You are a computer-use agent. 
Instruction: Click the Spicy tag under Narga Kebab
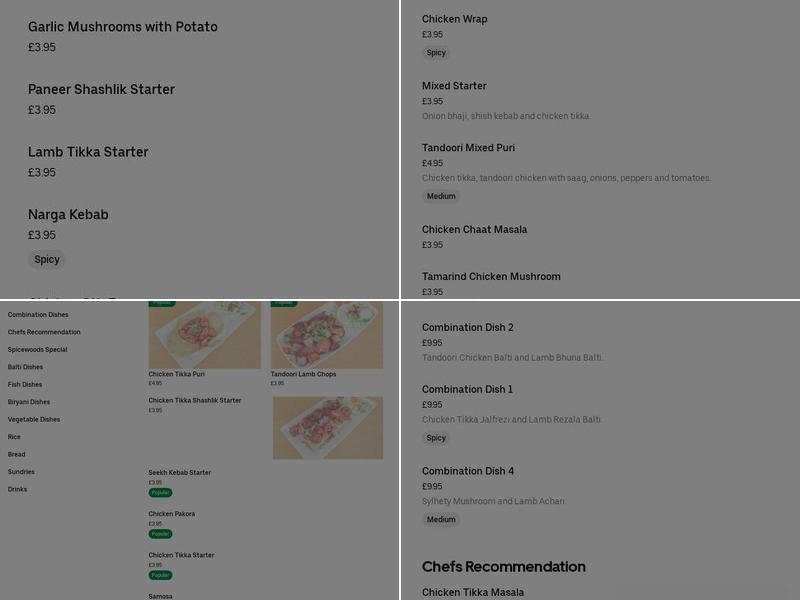click(x=47, y=259)
